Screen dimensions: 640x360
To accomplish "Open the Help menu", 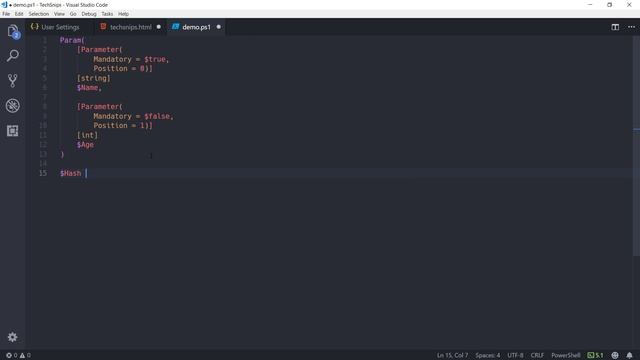I will 123,14.
